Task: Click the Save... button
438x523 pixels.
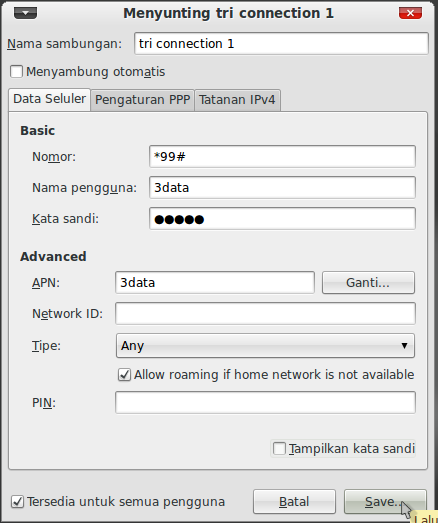Action: coord(385,502)
